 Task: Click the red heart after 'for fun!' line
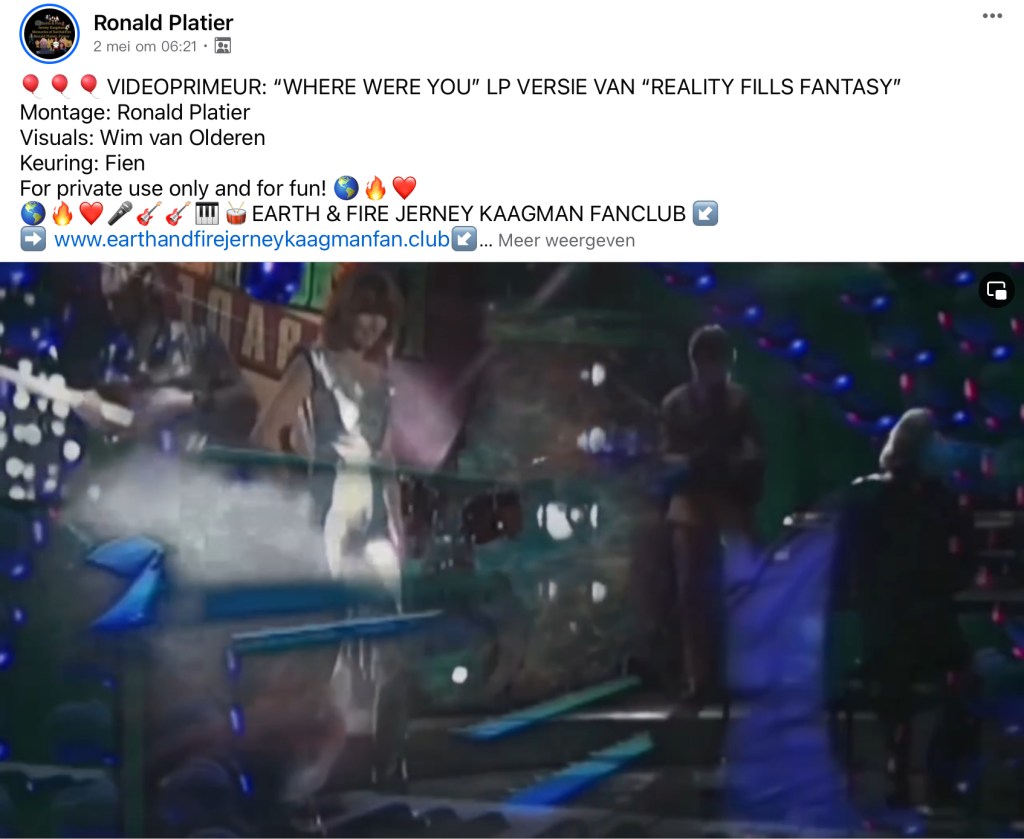[x=404, y=188]
